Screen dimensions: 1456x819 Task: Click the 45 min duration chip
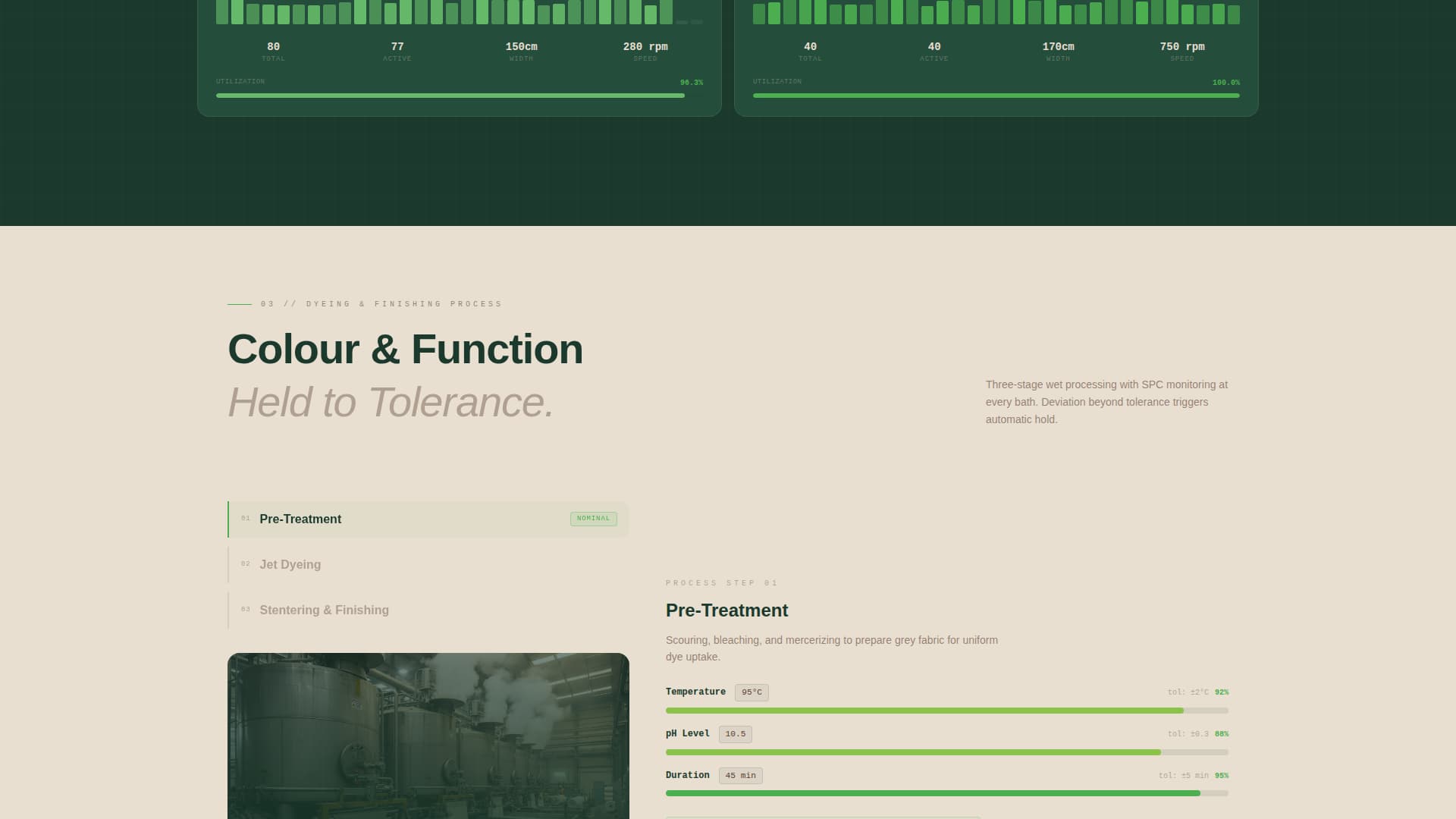[x=741, y=775]
